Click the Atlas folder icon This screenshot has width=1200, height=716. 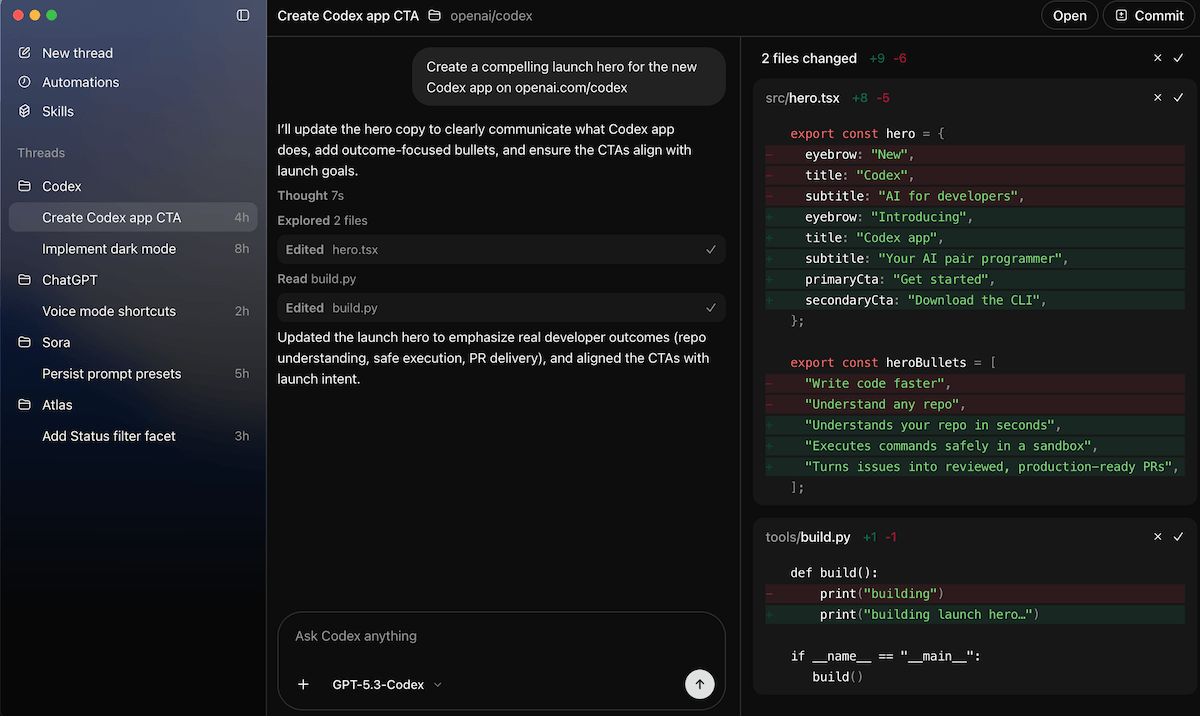tap(25, 405)
